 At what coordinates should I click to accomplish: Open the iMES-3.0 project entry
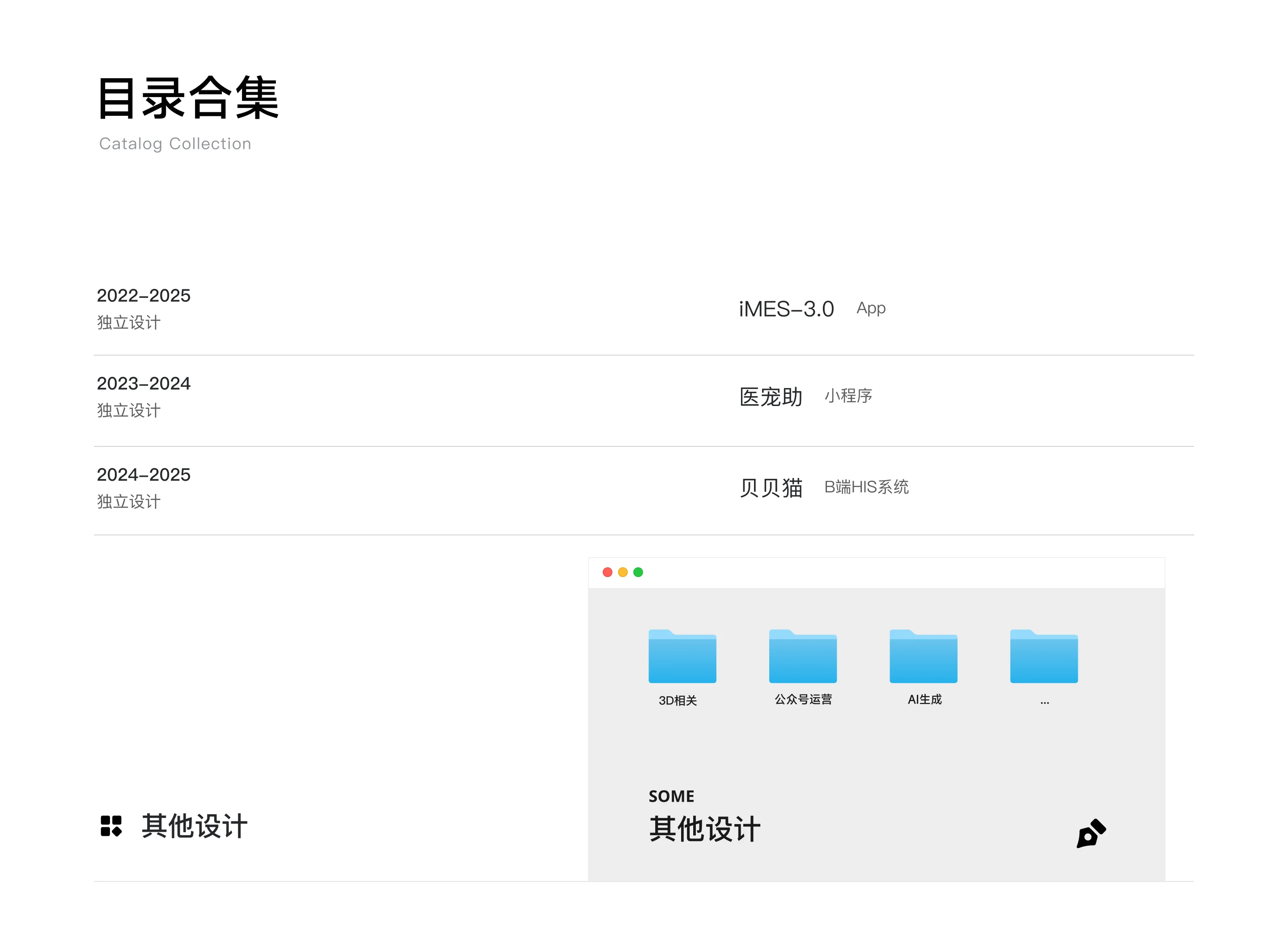tap(786, 309)
